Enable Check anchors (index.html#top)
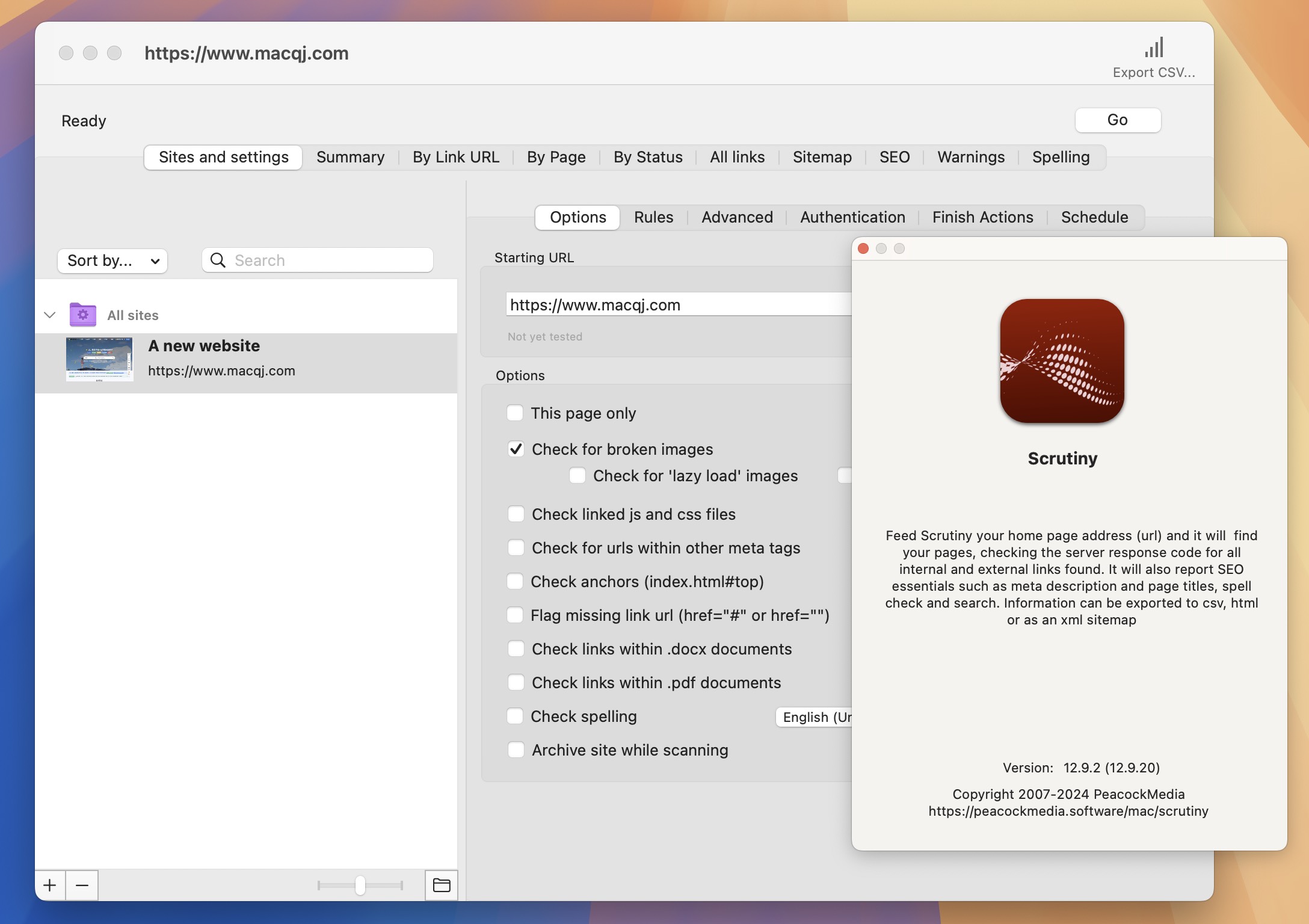 pos(515,581)
